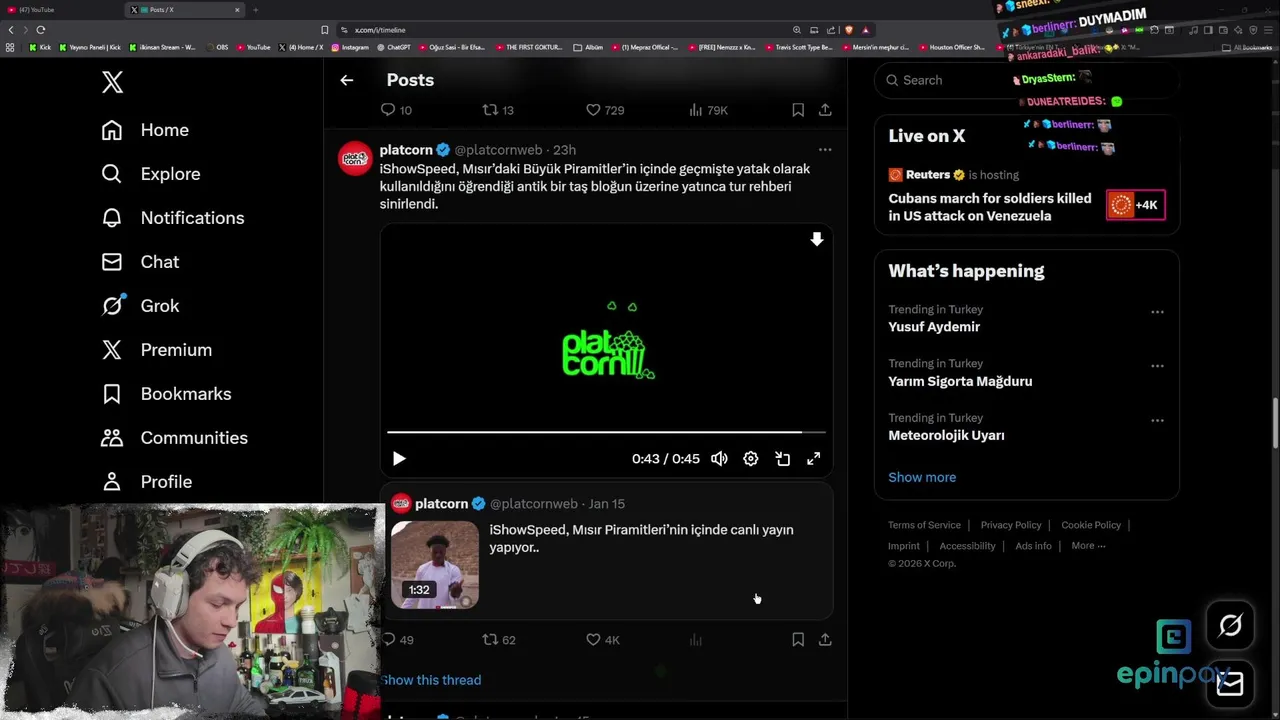
Task: Bookmark the post with 729 likes
Action: [798, 110]
